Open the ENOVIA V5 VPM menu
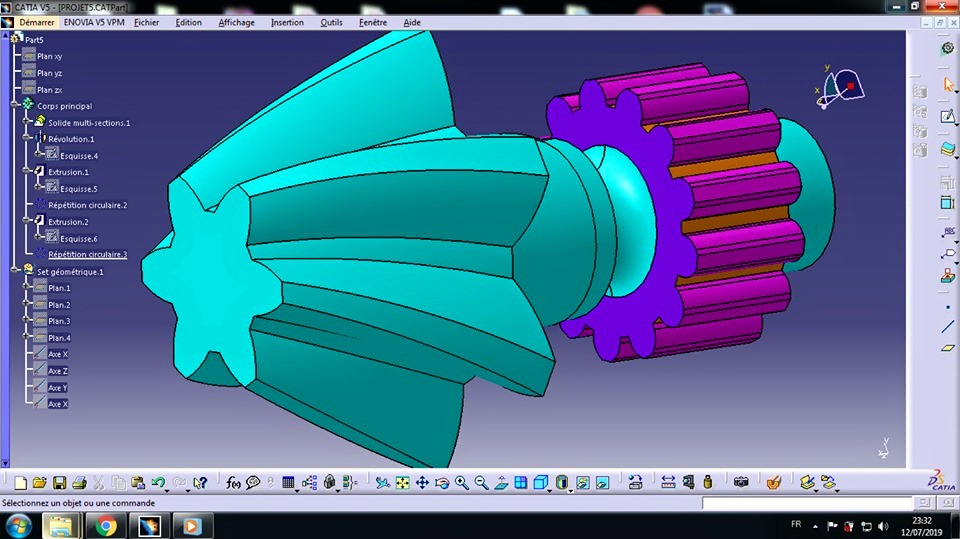Viewport: 960px width, 539px height. (x=94, y=23)
